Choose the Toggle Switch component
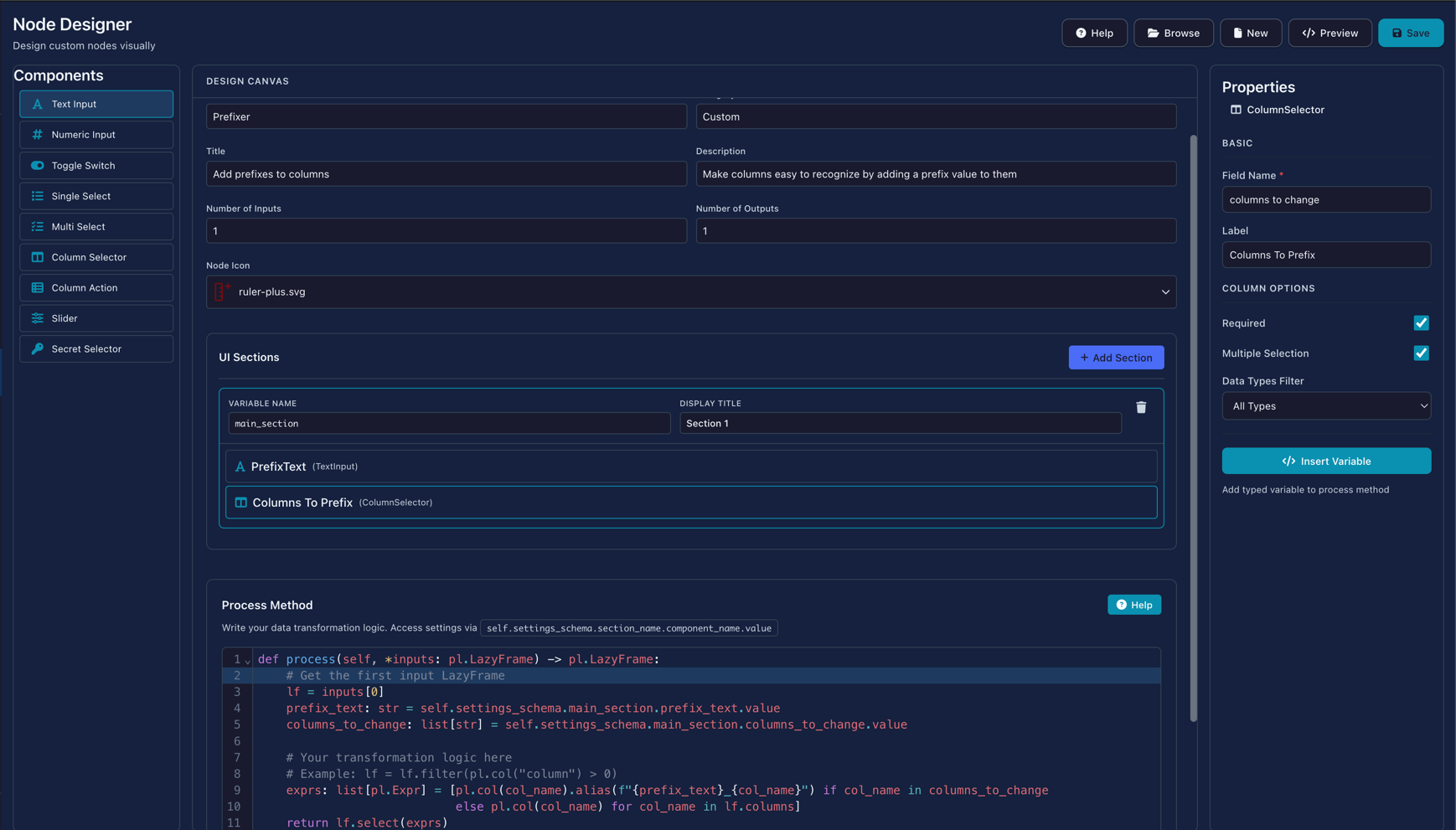1456x830 pixels. click(x=96, y=165)
